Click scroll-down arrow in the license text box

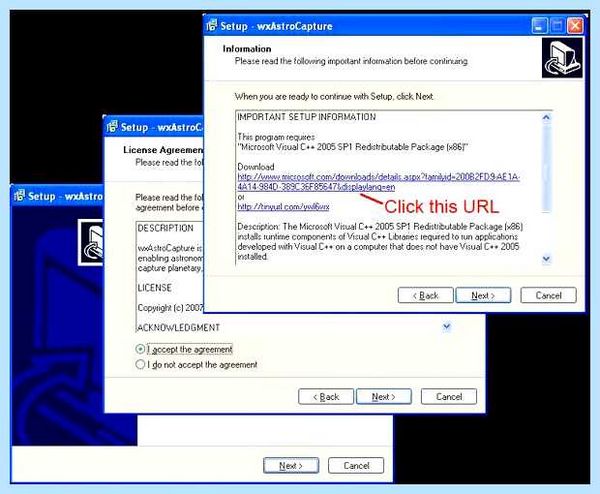pyautogui.click(x=447, y=327)
